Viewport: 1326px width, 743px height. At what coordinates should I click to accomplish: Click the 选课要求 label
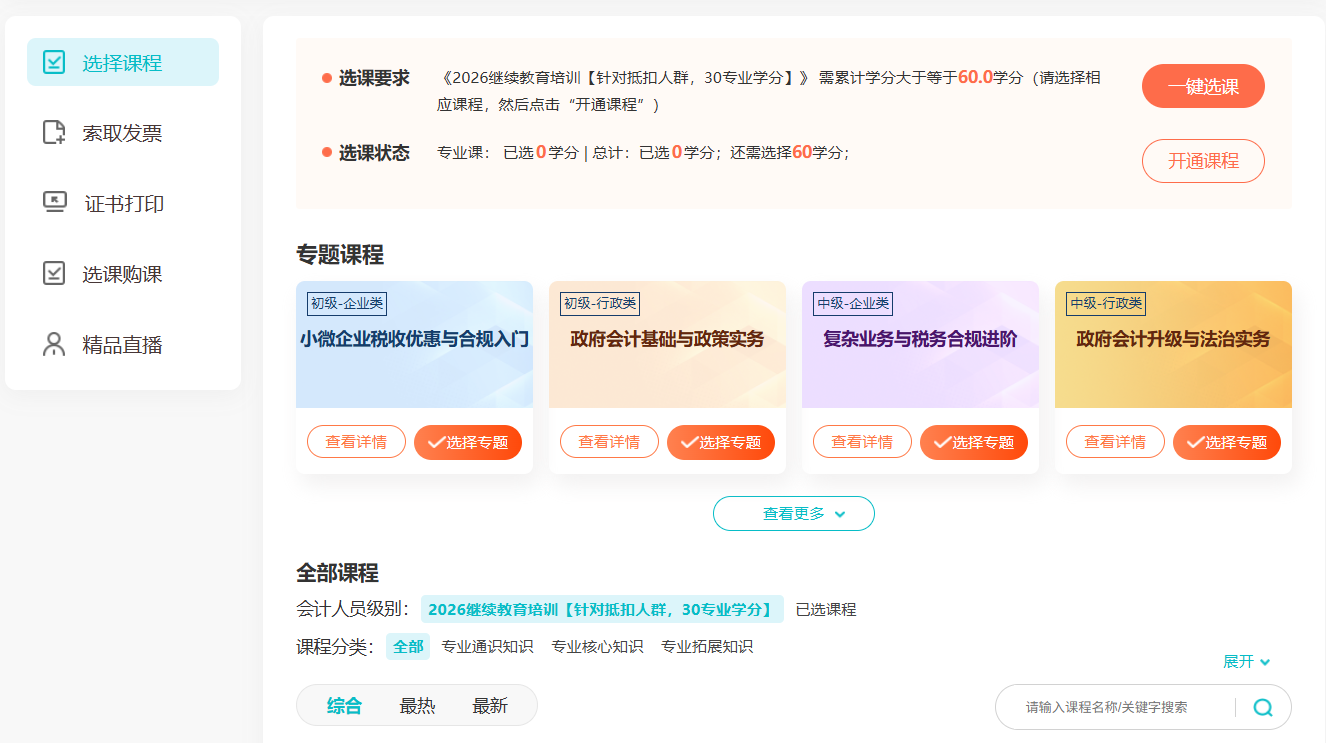(x=374, y=78)
